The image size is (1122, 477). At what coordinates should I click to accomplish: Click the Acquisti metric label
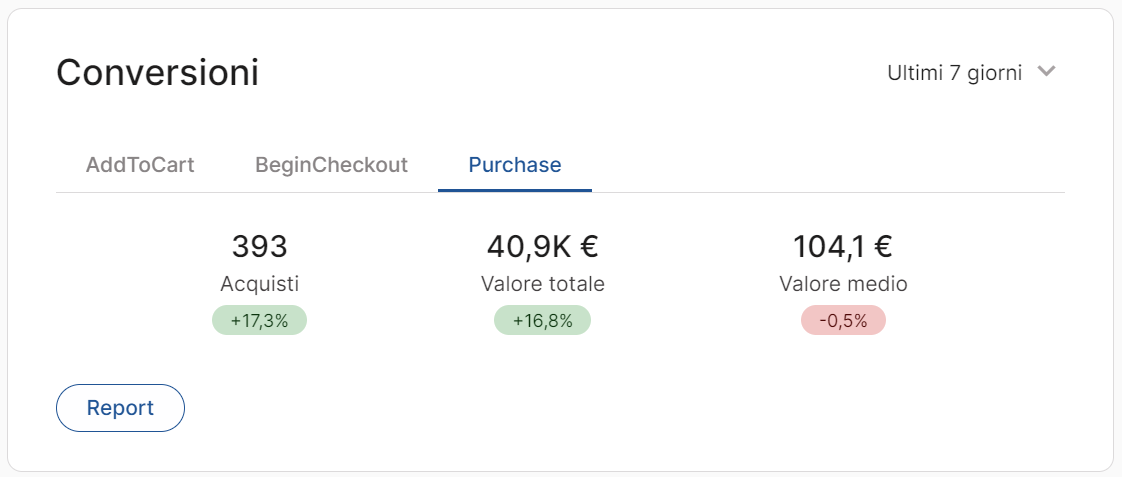point(259,284)
